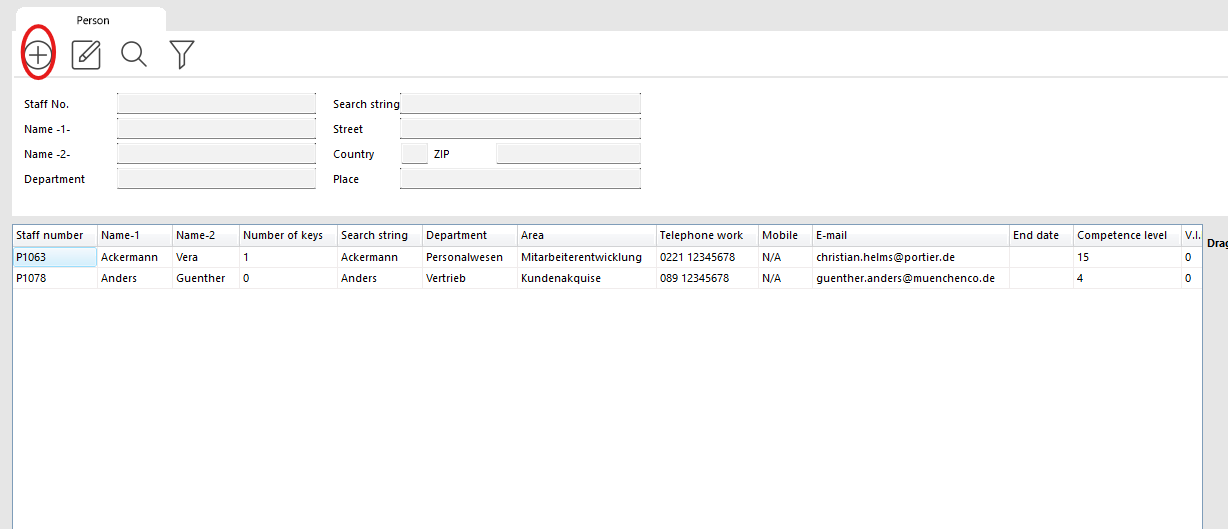Screen dimensions: 1228x529
Task: Focus the Country input field
Action: click(414, 154)
